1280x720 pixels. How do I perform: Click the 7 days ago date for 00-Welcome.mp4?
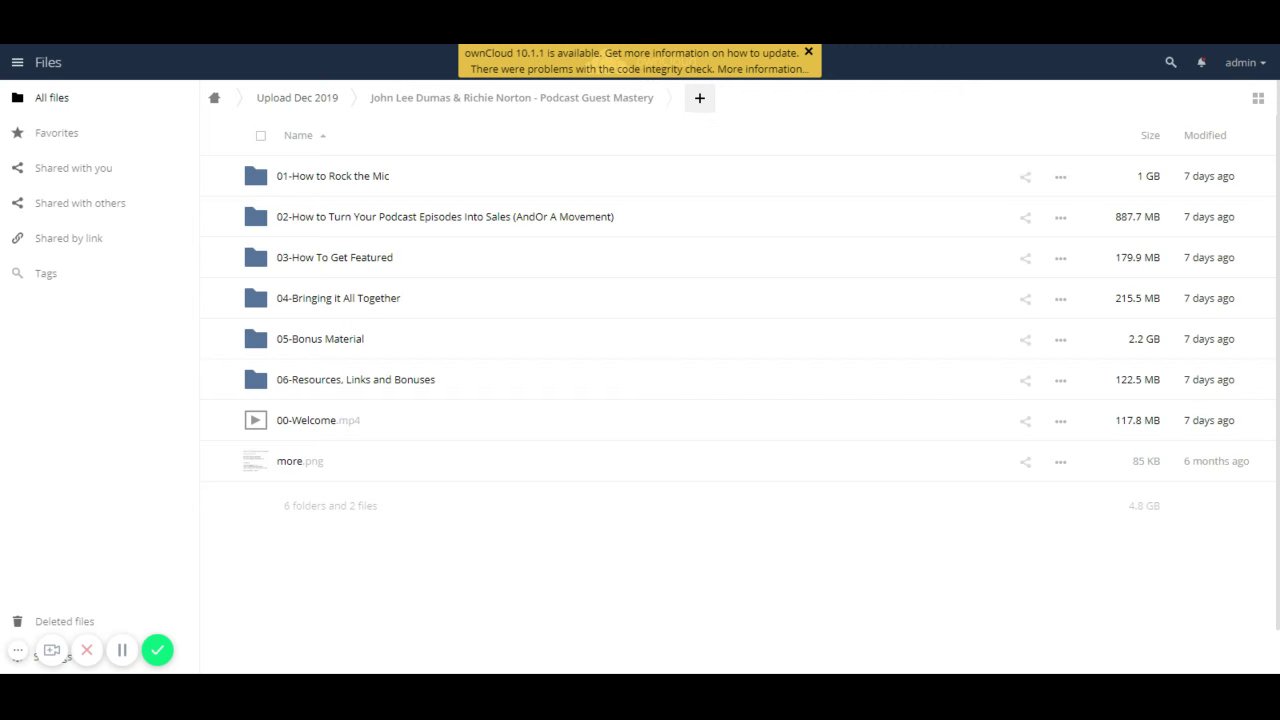point(1209,421)
